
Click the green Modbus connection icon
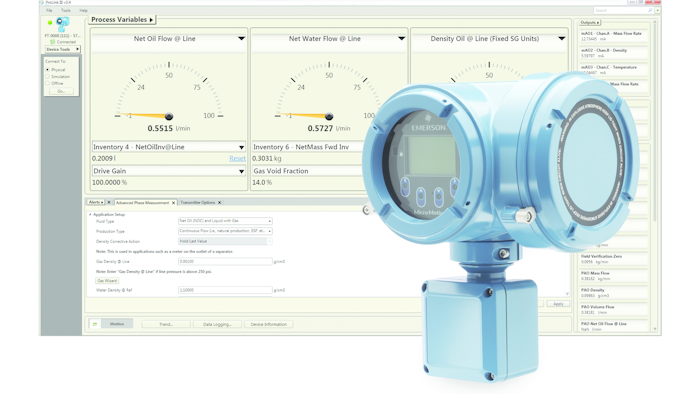pos(95,324)
